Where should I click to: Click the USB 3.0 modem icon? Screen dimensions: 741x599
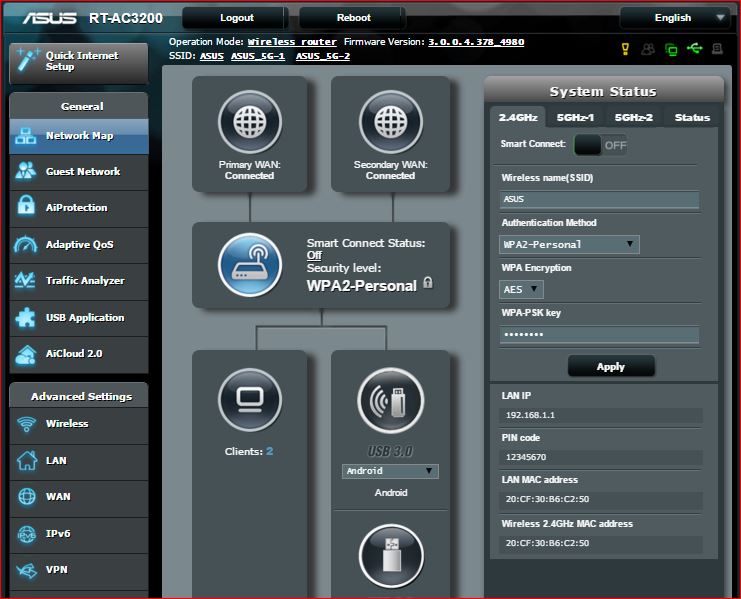391,400
